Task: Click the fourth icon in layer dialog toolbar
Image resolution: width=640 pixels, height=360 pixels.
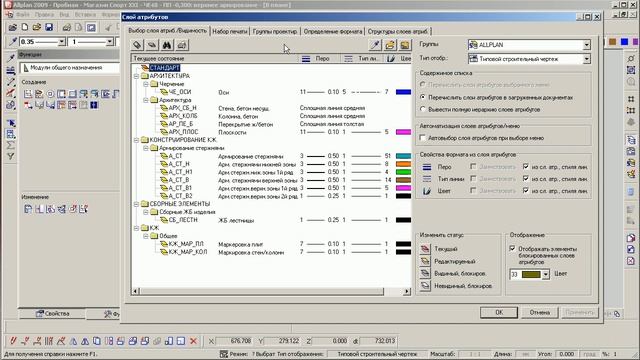Action: pyautogui.click(x=182, y=45)
